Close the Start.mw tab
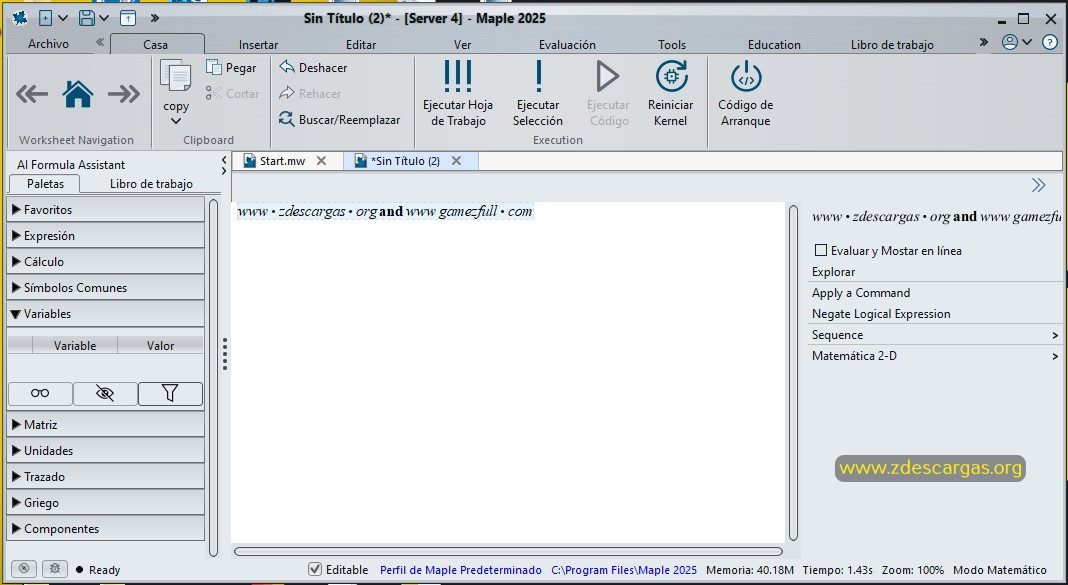 [321, 161]
